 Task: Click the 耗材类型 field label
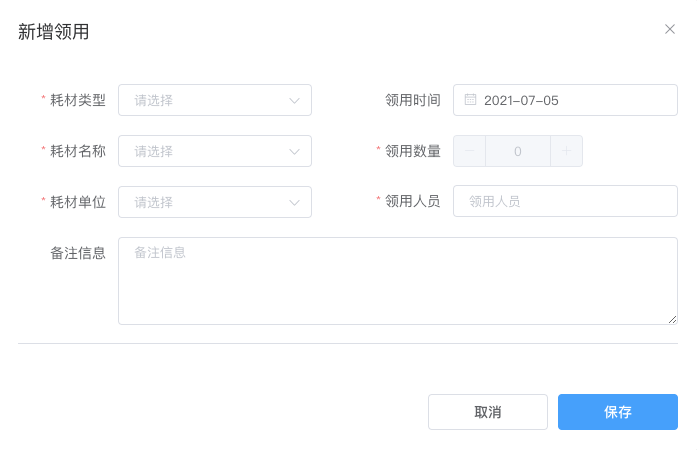(78, 100)
